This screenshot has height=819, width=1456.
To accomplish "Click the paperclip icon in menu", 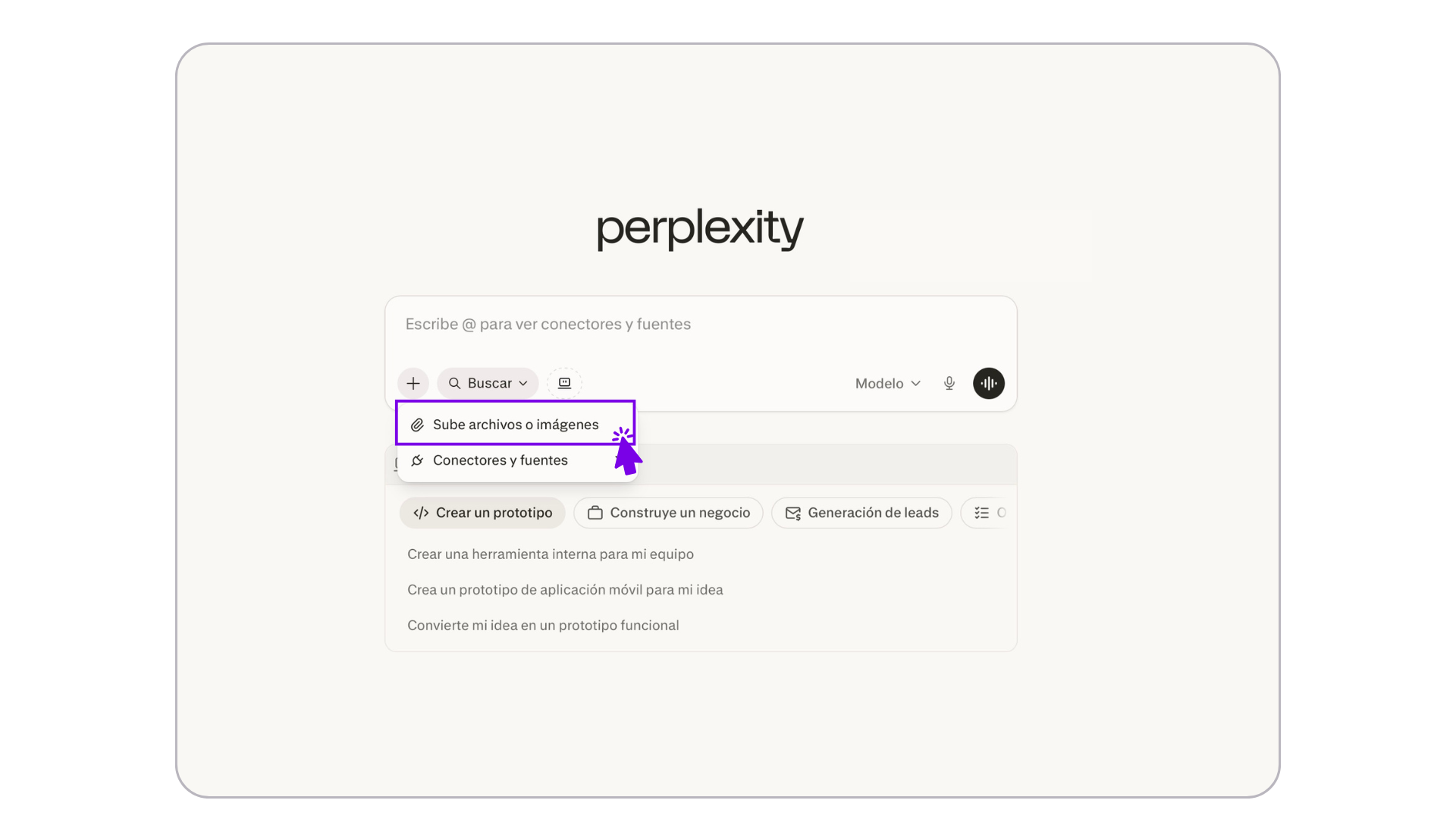I will click(x=417, y=425).
